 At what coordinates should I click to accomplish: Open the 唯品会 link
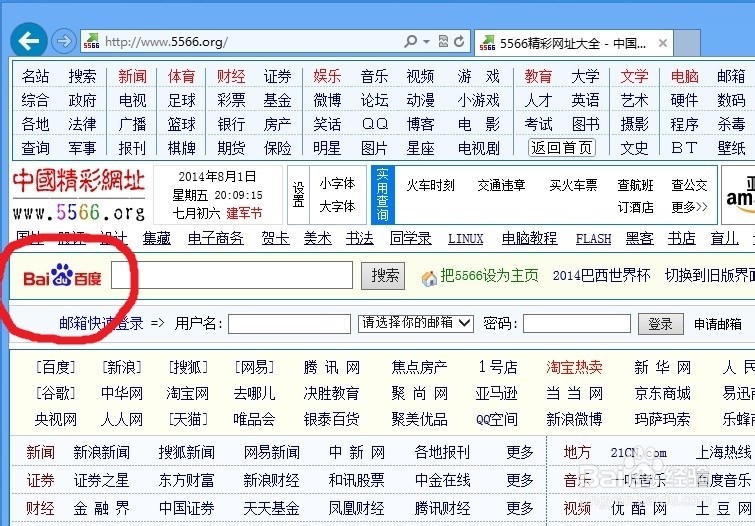[x=254, y=419]
